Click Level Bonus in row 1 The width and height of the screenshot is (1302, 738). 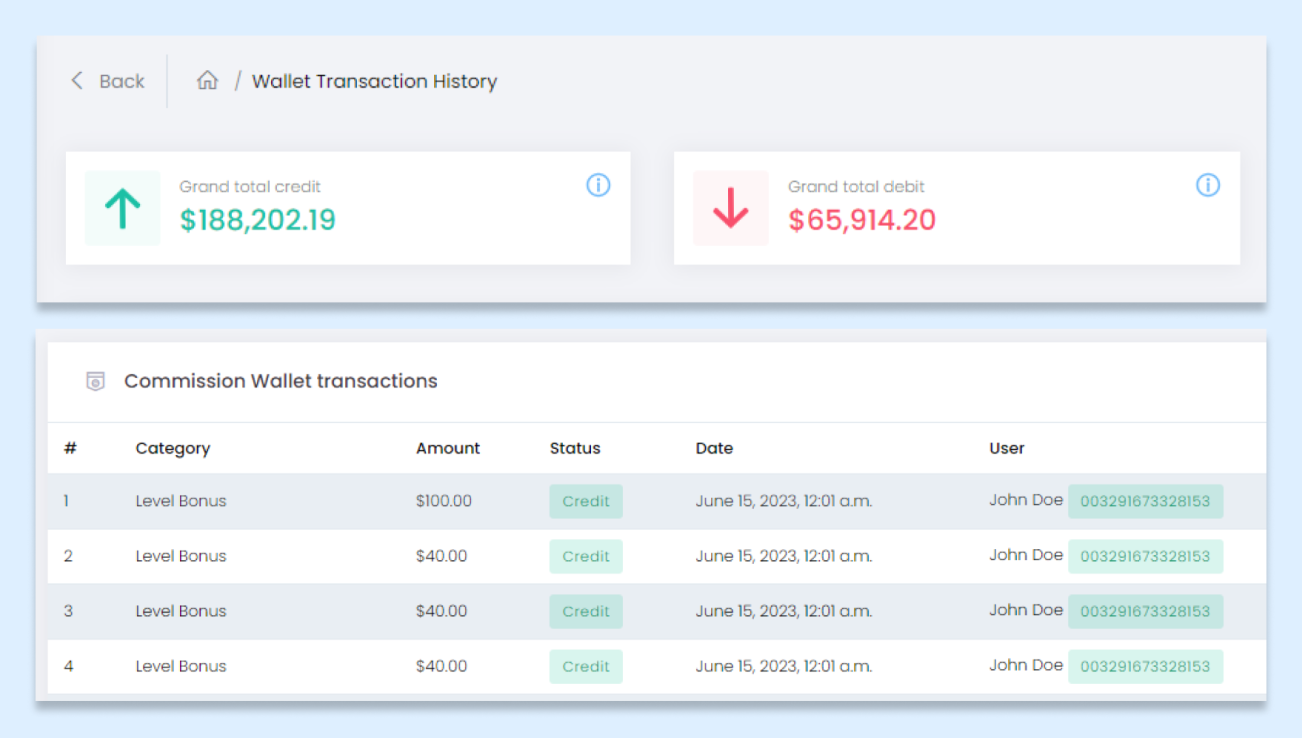point(181,501)
